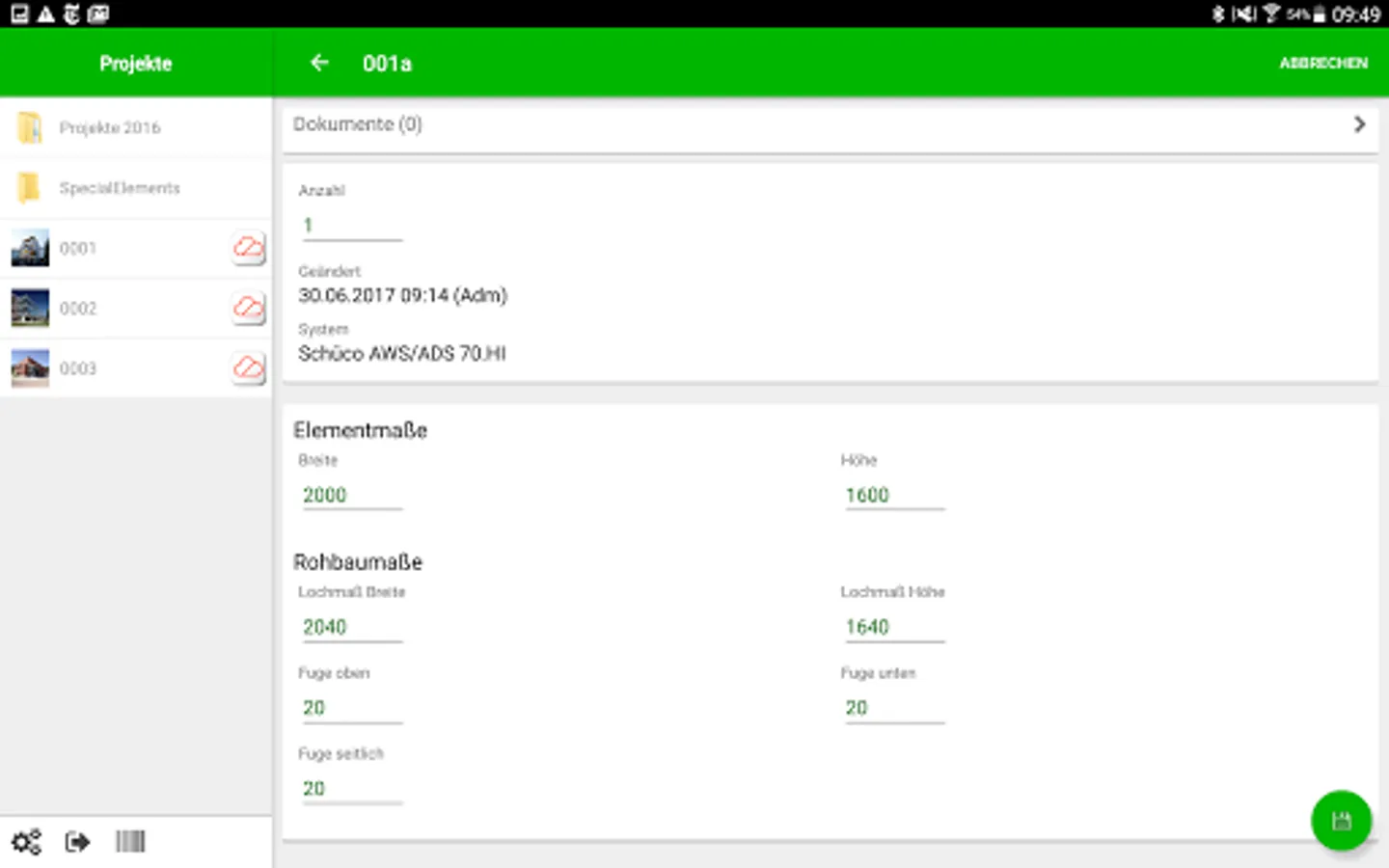Tap the 09:49 clock in status bar
Screen dimensions: 1389x868
(1355, 14)
